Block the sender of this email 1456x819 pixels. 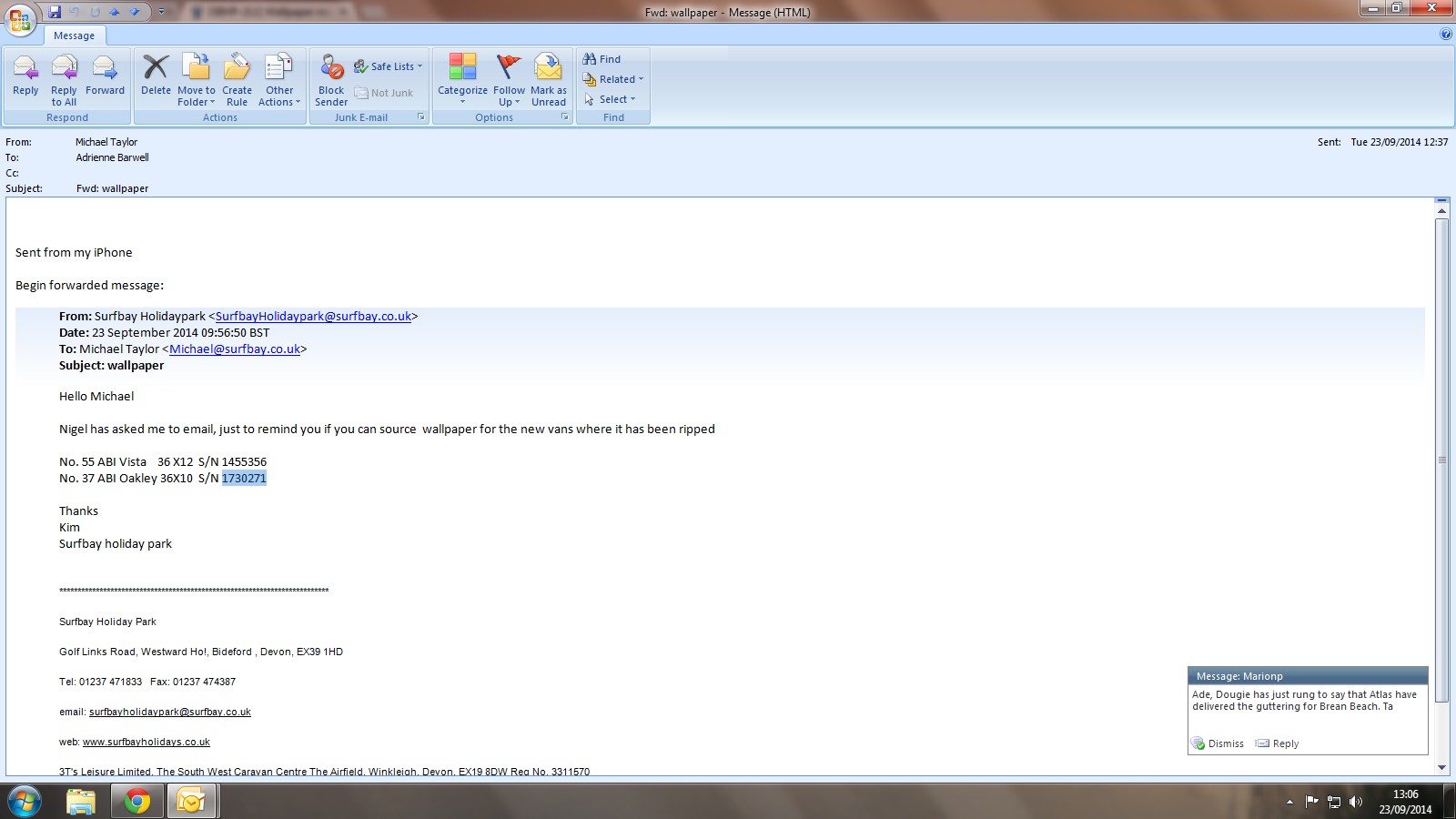[331, 80]
